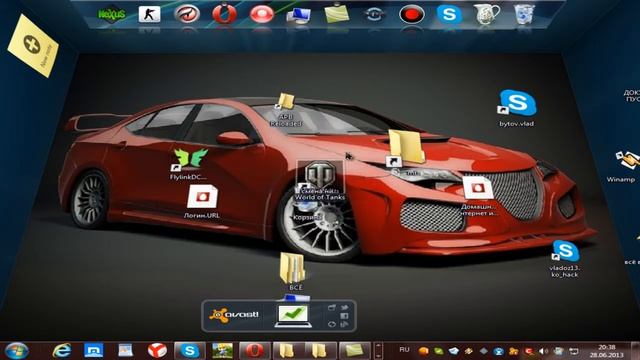
Task: Open the green sticky note in dock
Action: [x=337, y=13]
